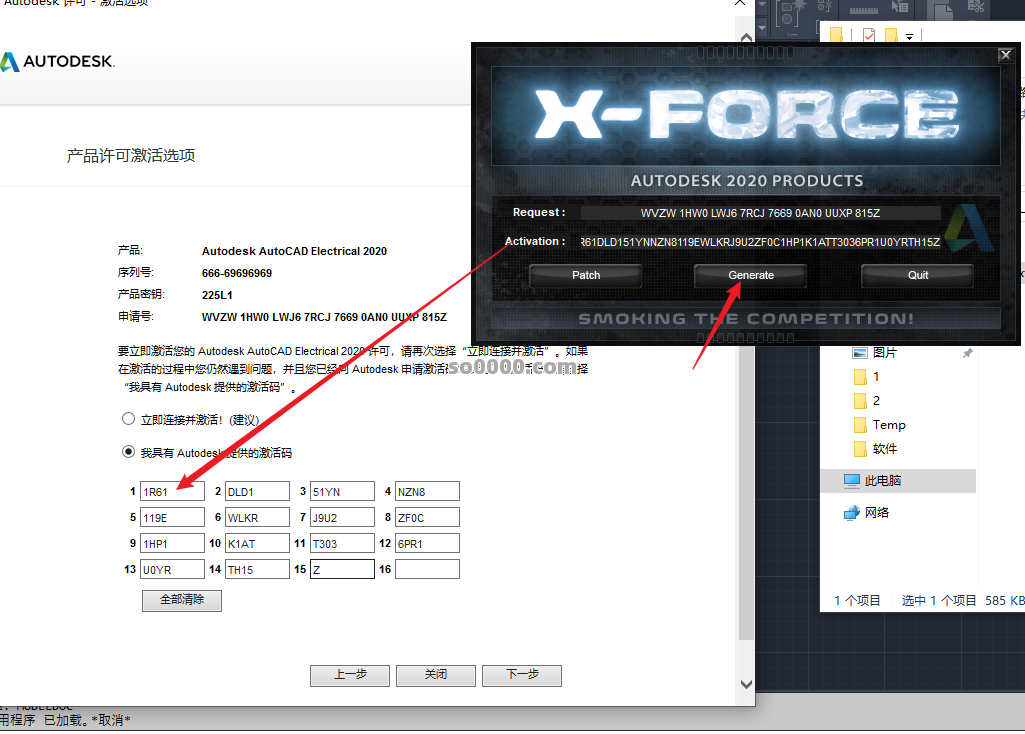The width and height of the screenshot is (1025, 734).
Task: Click activation box 10 containing K1AT
Action: (258, 543)
